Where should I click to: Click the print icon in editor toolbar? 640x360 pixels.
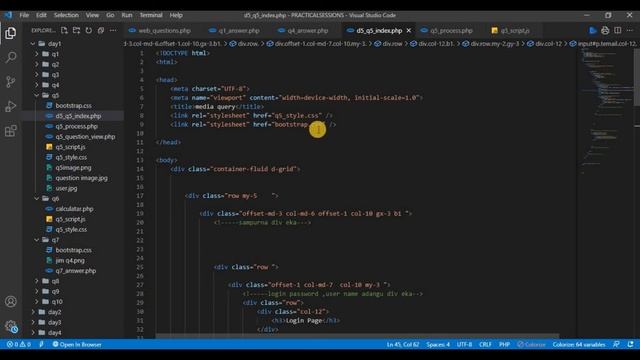[x=605, y=31]
